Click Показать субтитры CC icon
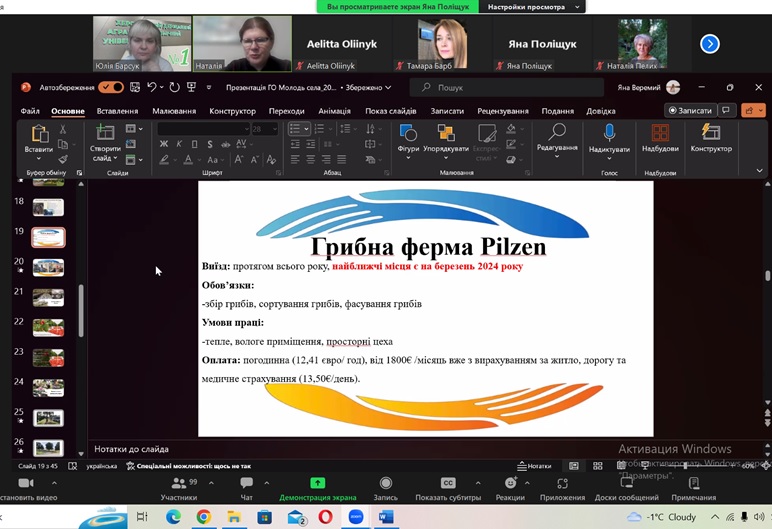Image resolution: width=772 pixels, height=529 pixels. click(x=448, y=483)
